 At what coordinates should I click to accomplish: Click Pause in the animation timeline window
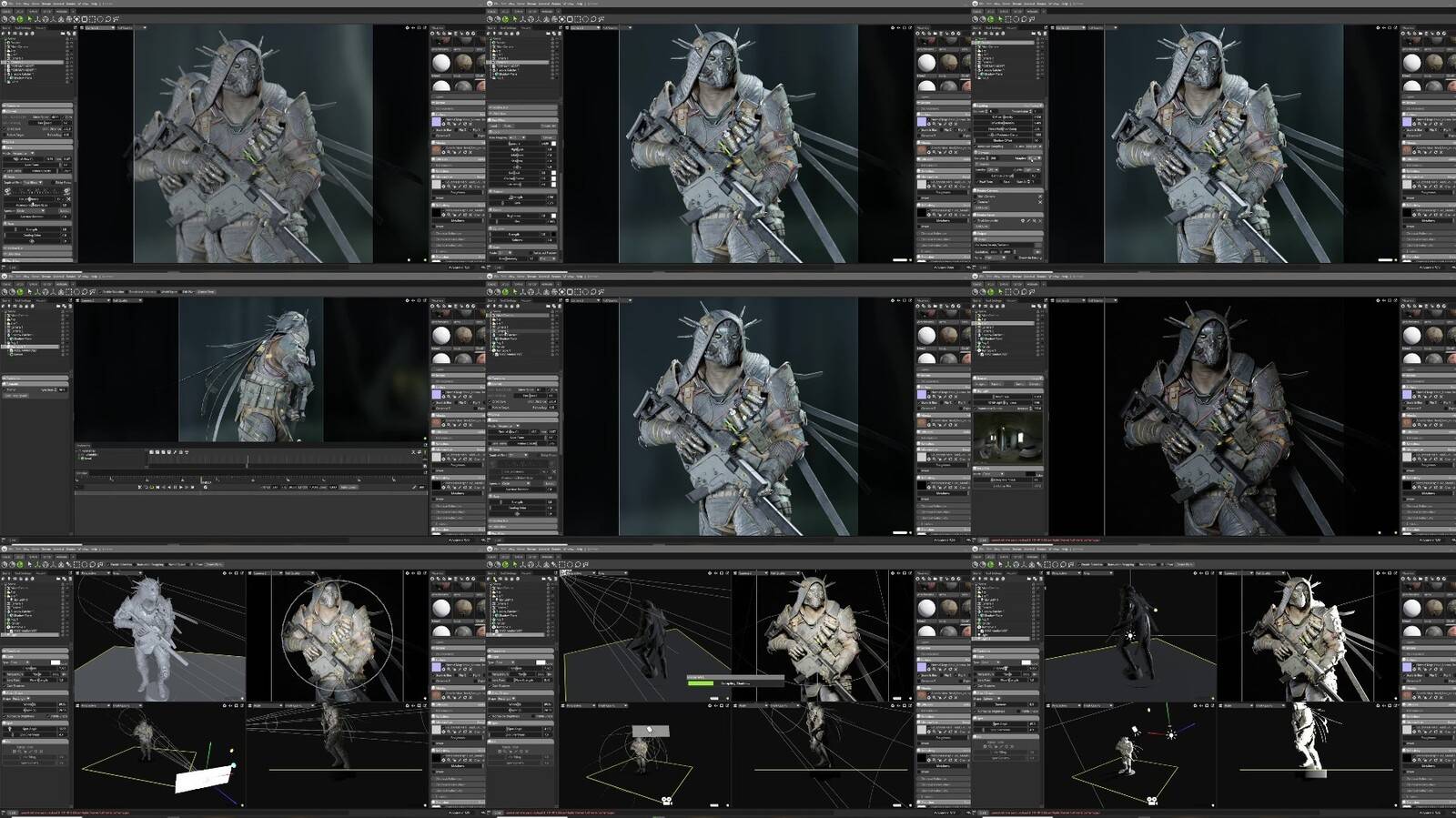pyautogui.click(x=173, y=487)
